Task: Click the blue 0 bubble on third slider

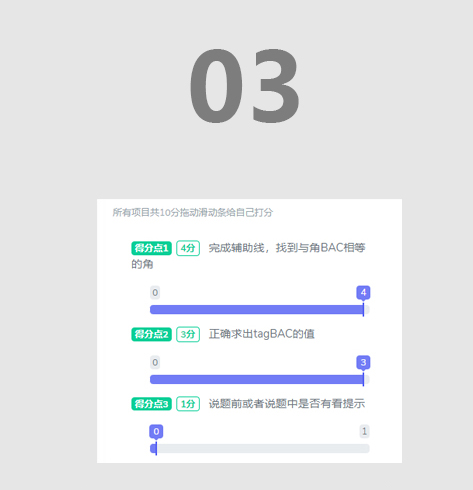Action: [x=156, y=432]
